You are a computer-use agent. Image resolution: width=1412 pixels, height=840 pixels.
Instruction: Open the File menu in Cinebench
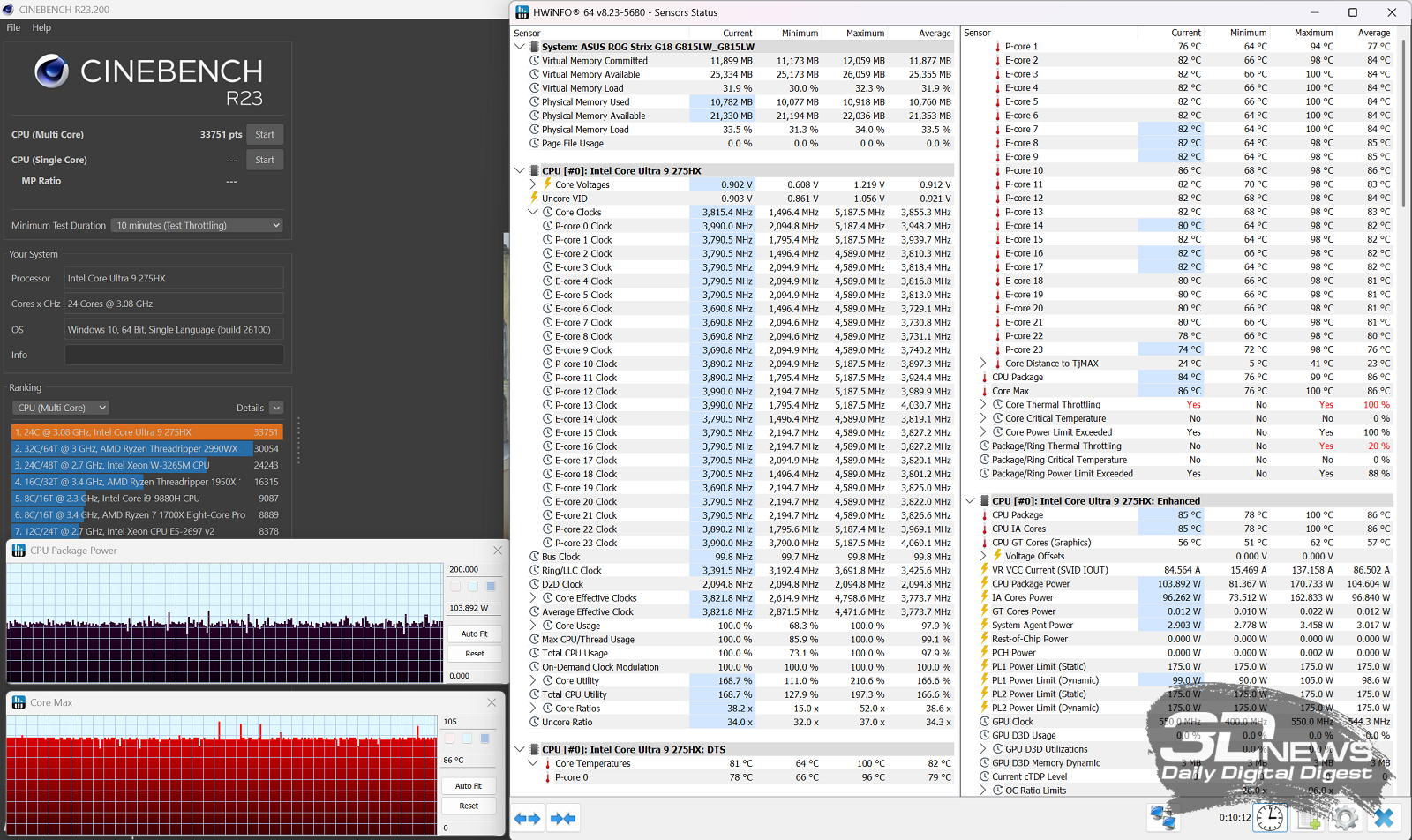pyautogui.click(x=13, y=27)
